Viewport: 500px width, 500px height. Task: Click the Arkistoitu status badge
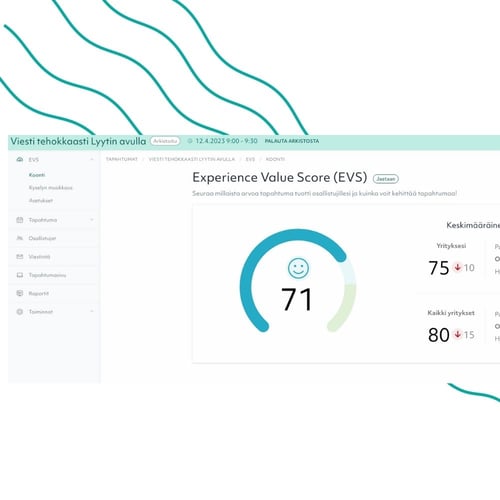[x=165, y=141]
